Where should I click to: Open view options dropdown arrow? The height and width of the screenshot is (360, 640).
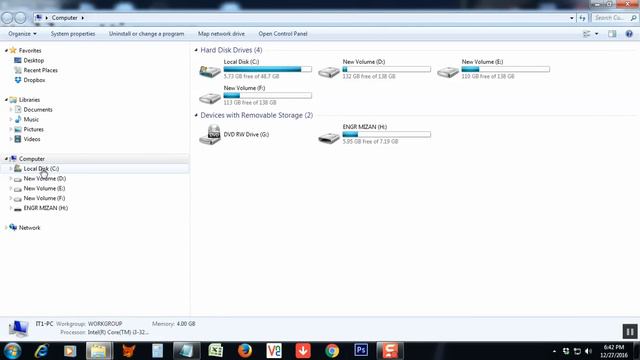point(596,34)
